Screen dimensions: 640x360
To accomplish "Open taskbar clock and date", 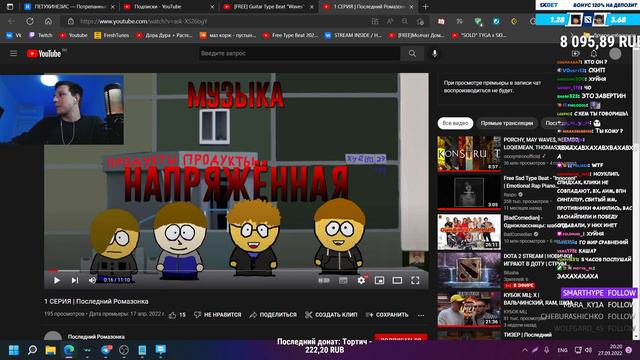I will (x=610, y=350).
